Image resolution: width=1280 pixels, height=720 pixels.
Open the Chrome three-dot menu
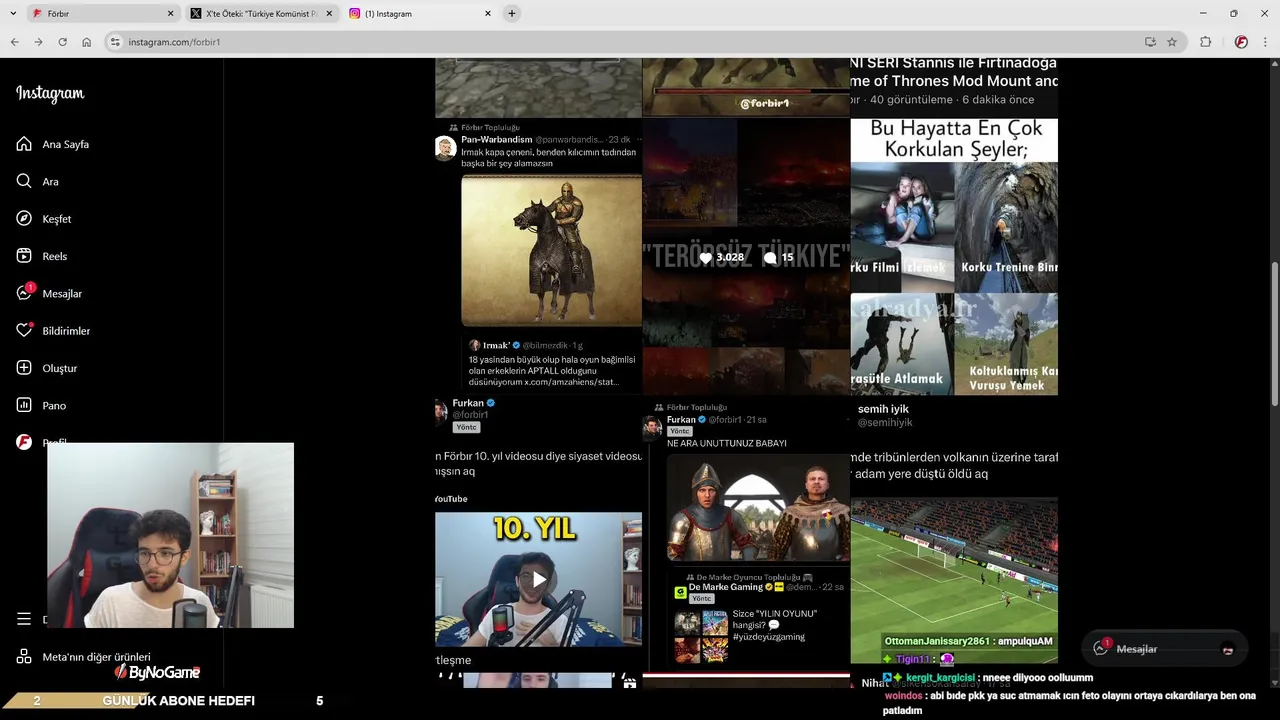click(x=1265, y=42)
